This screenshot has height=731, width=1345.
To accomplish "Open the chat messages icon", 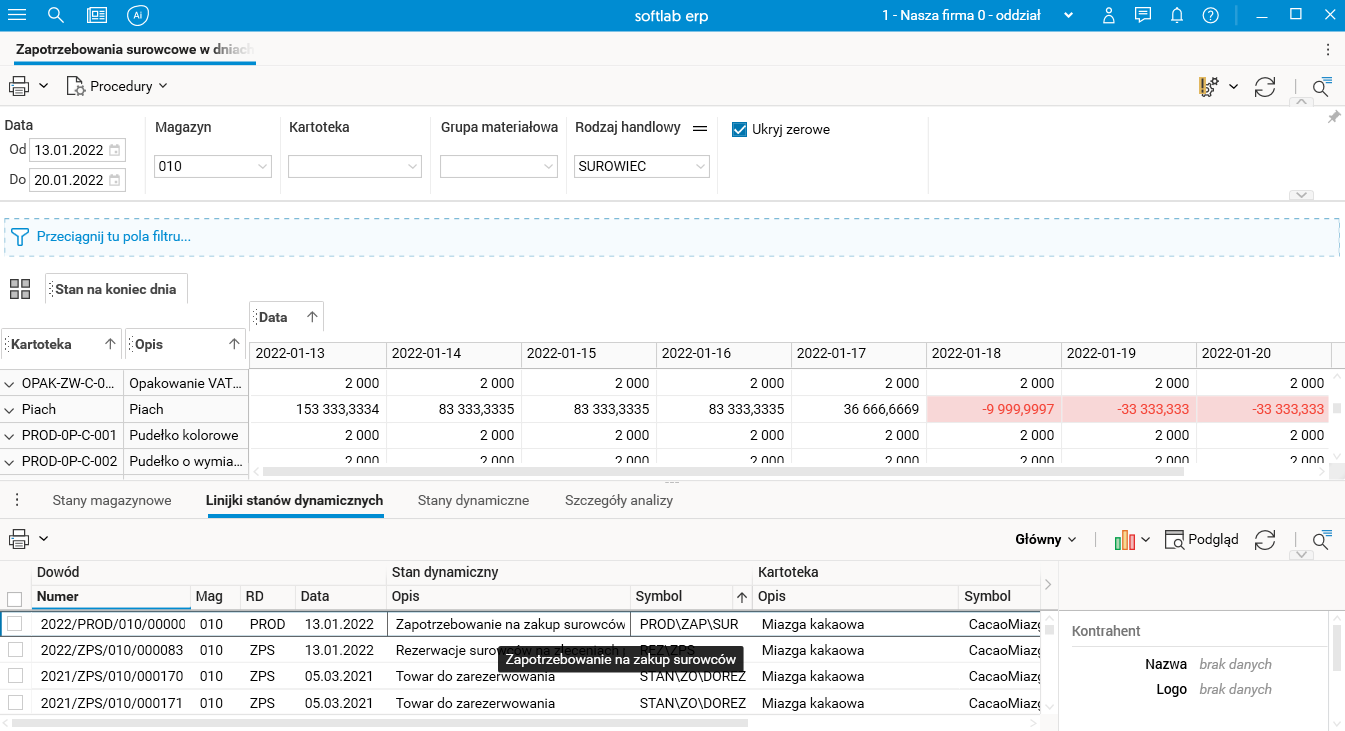I will 1143,15.
